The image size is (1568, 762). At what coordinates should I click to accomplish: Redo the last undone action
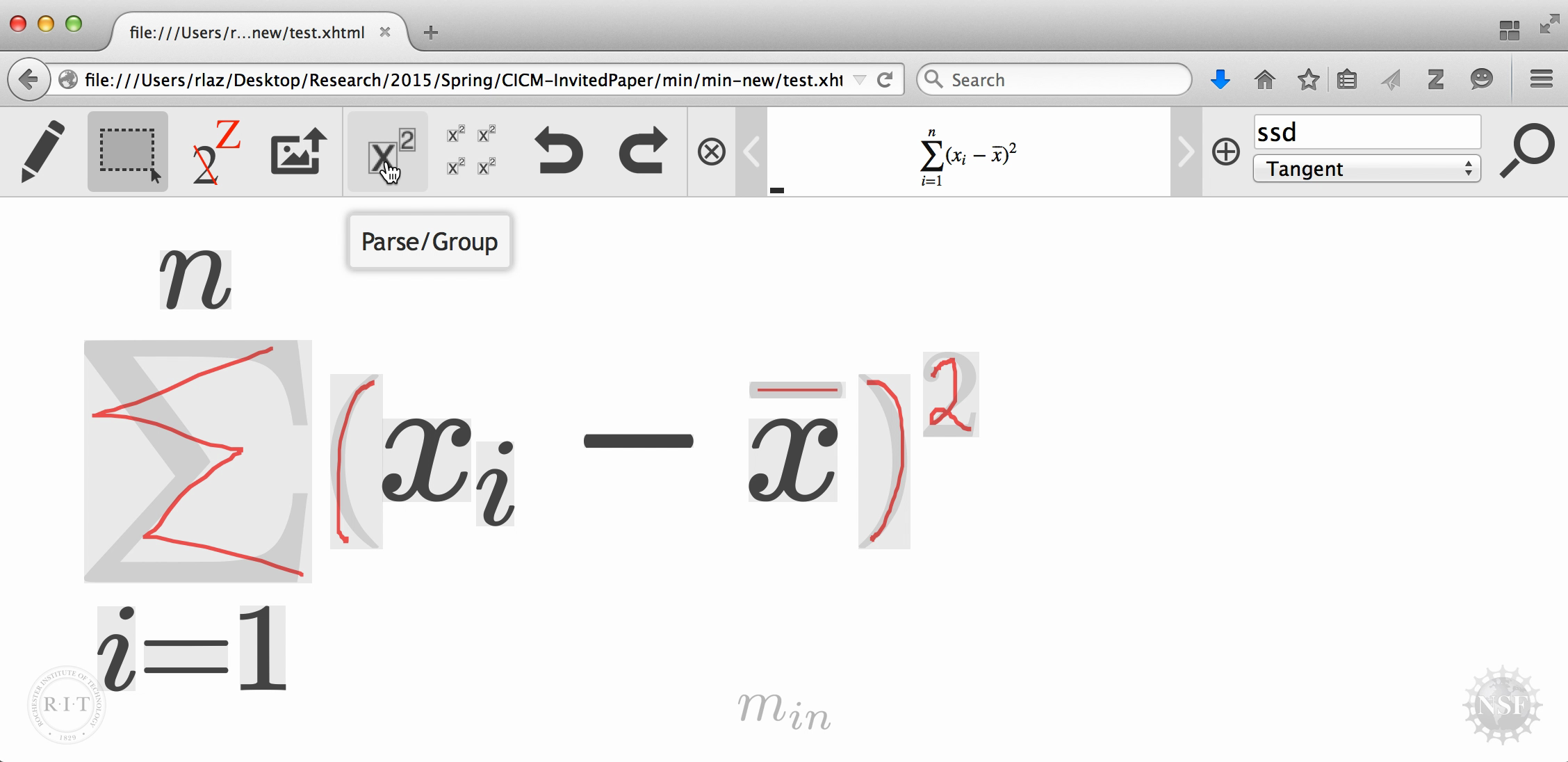coord(642,150)
